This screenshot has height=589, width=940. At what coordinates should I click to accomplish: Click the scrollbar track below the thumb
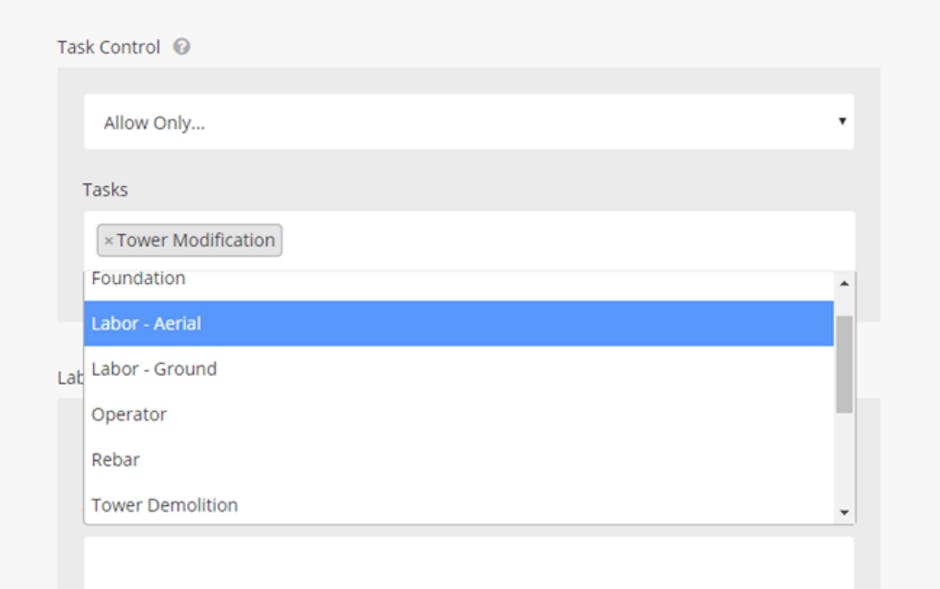point(845,460)
